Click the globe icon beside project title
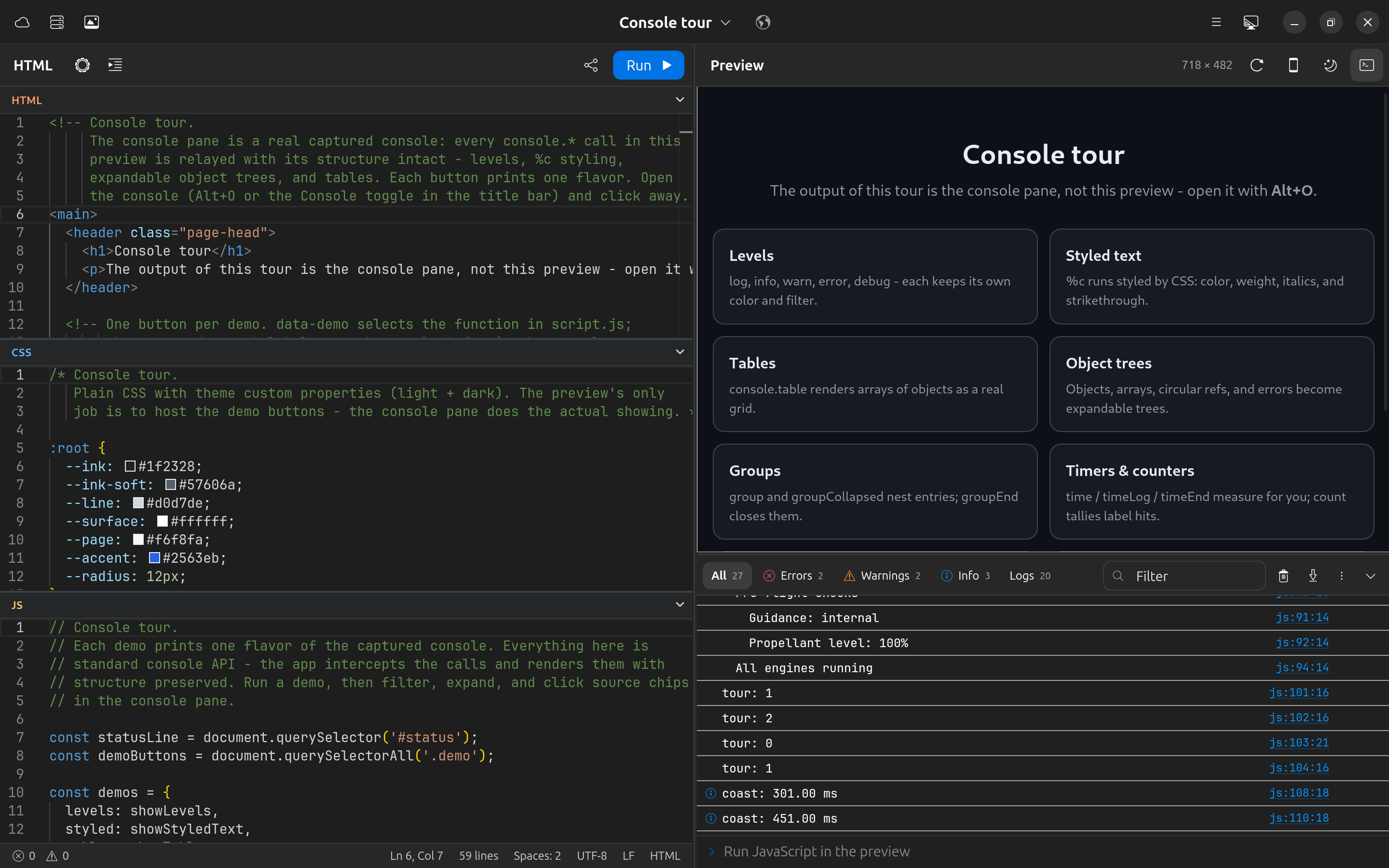This screenshot has height=868, width=1389. [x=763, y=22]
